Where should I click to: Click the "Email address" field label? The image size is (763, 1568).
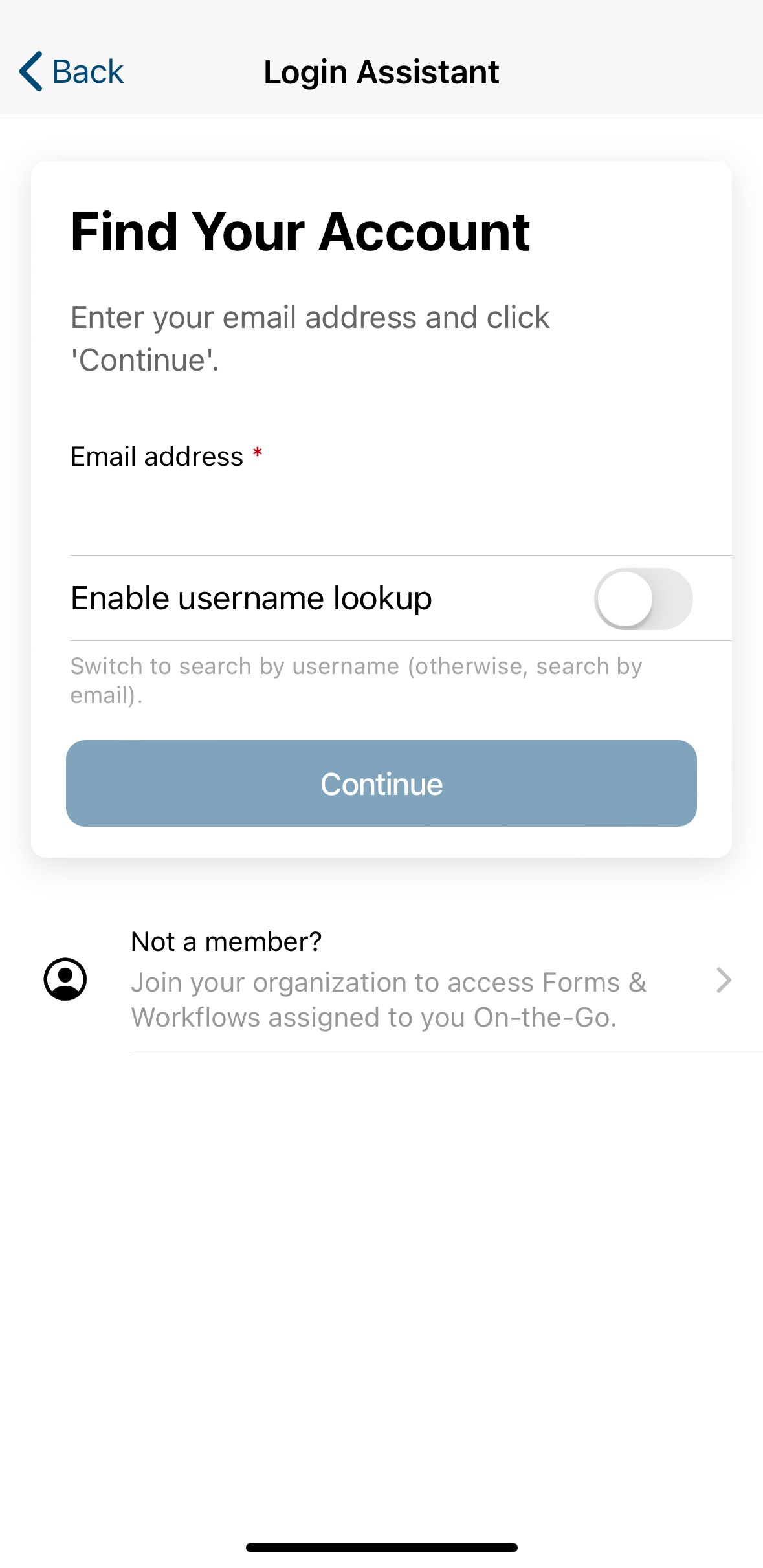point(157,457)
